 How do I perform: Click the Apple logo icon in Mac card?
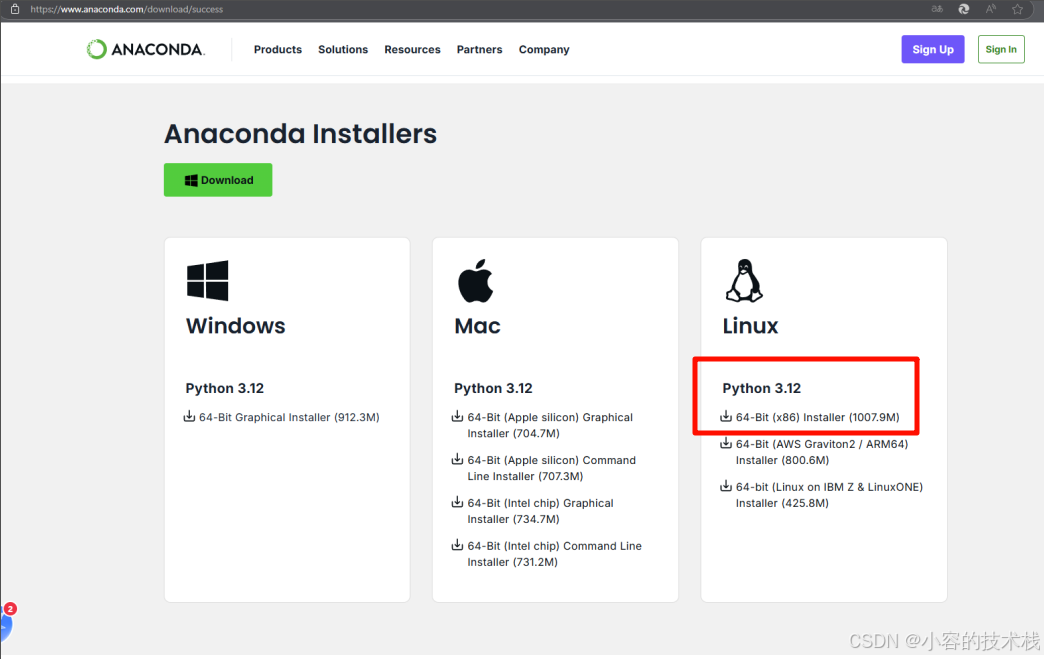point(475,280)
